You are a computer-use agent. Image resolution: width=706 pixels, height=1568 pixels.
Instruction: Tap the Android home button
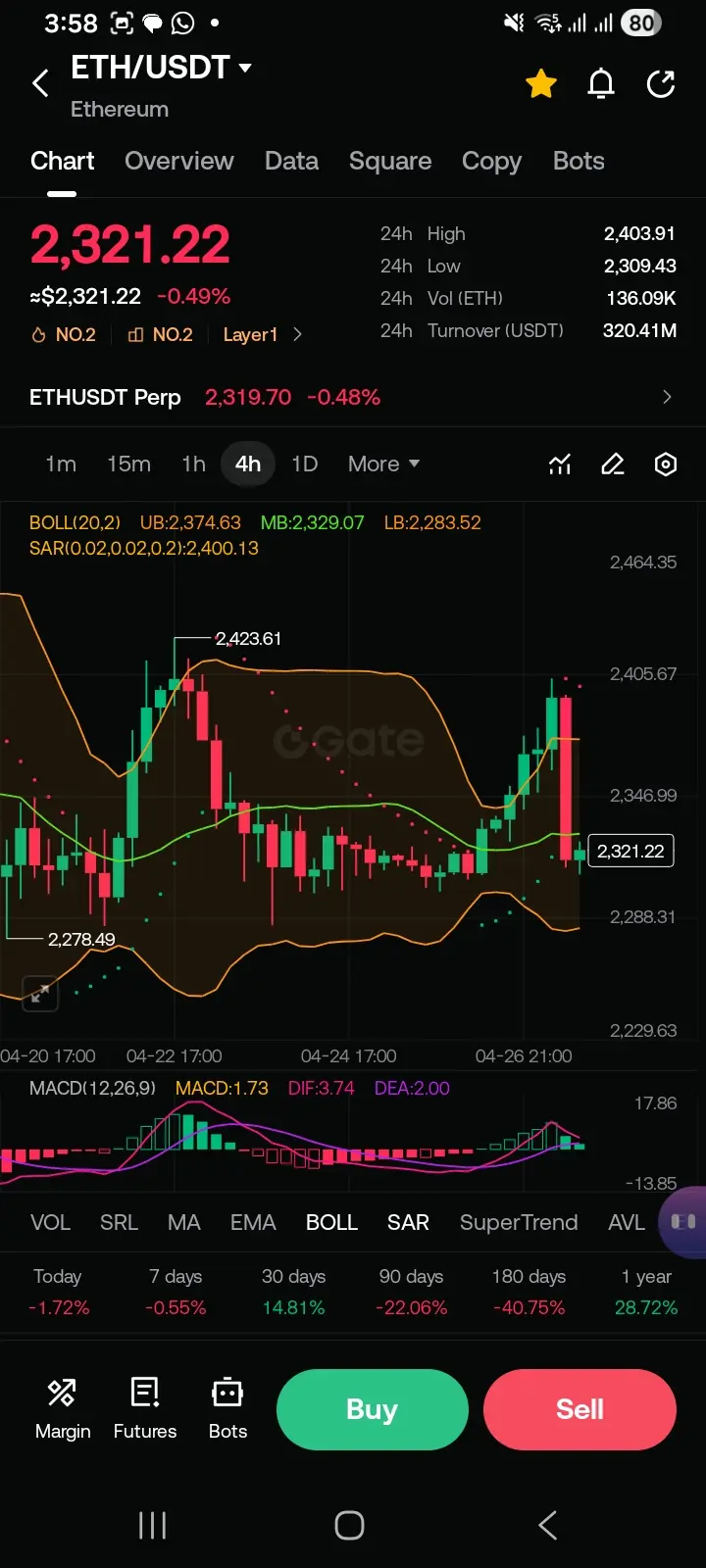coord(350,1525)
